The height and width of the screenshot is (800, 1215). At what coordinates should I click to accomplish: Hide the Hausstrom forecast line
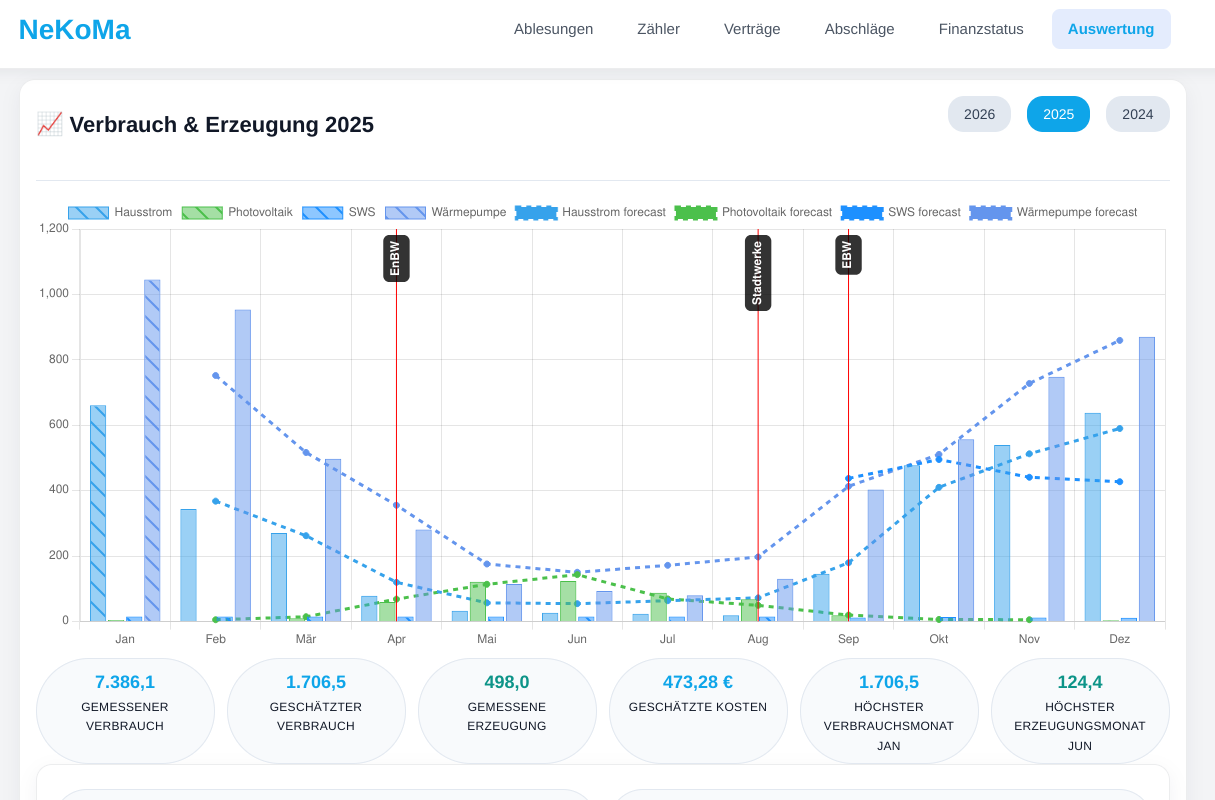coord(591,212)
